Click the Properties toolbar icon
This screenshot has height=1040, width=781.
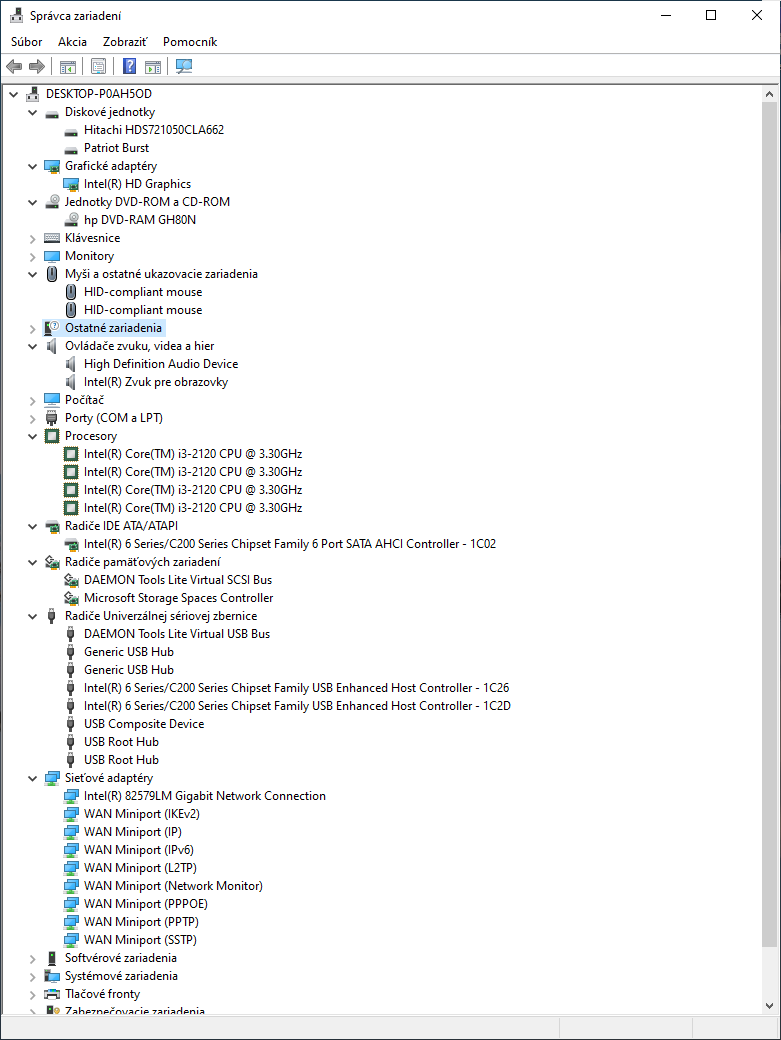pos(98,67)
